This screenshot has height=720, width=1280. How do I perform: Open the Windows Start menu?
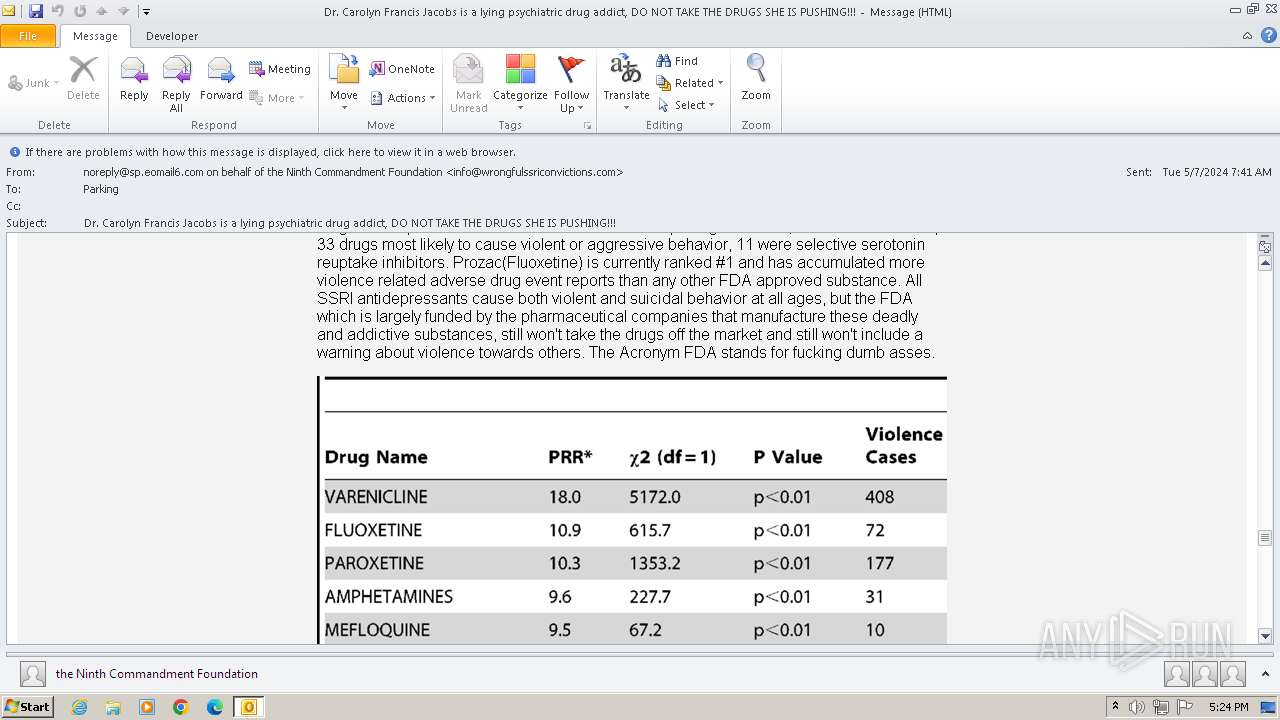[x=28, y=707]
